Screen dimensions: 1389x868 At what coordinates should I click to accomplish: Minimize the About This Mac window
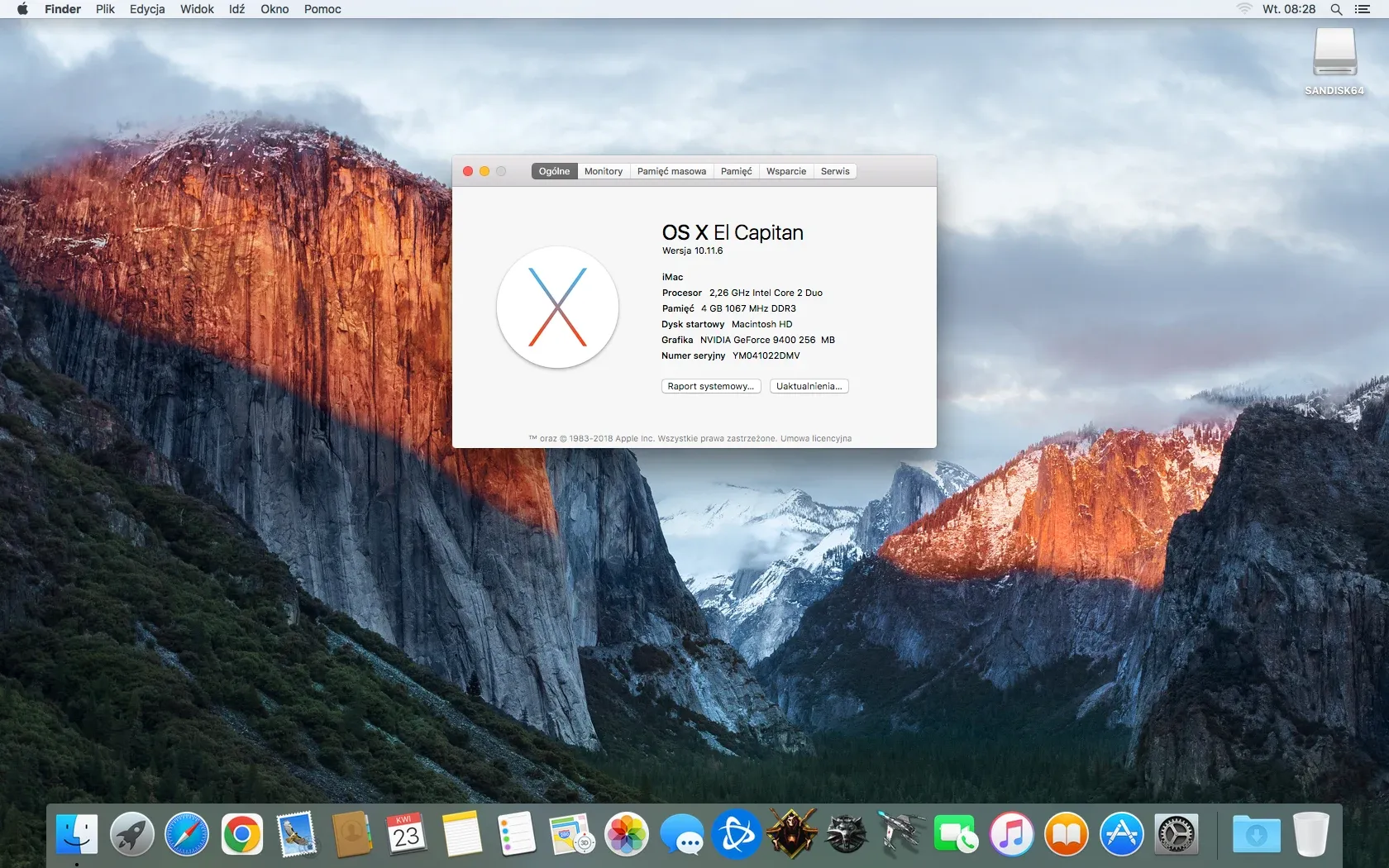tap(484, 171)
